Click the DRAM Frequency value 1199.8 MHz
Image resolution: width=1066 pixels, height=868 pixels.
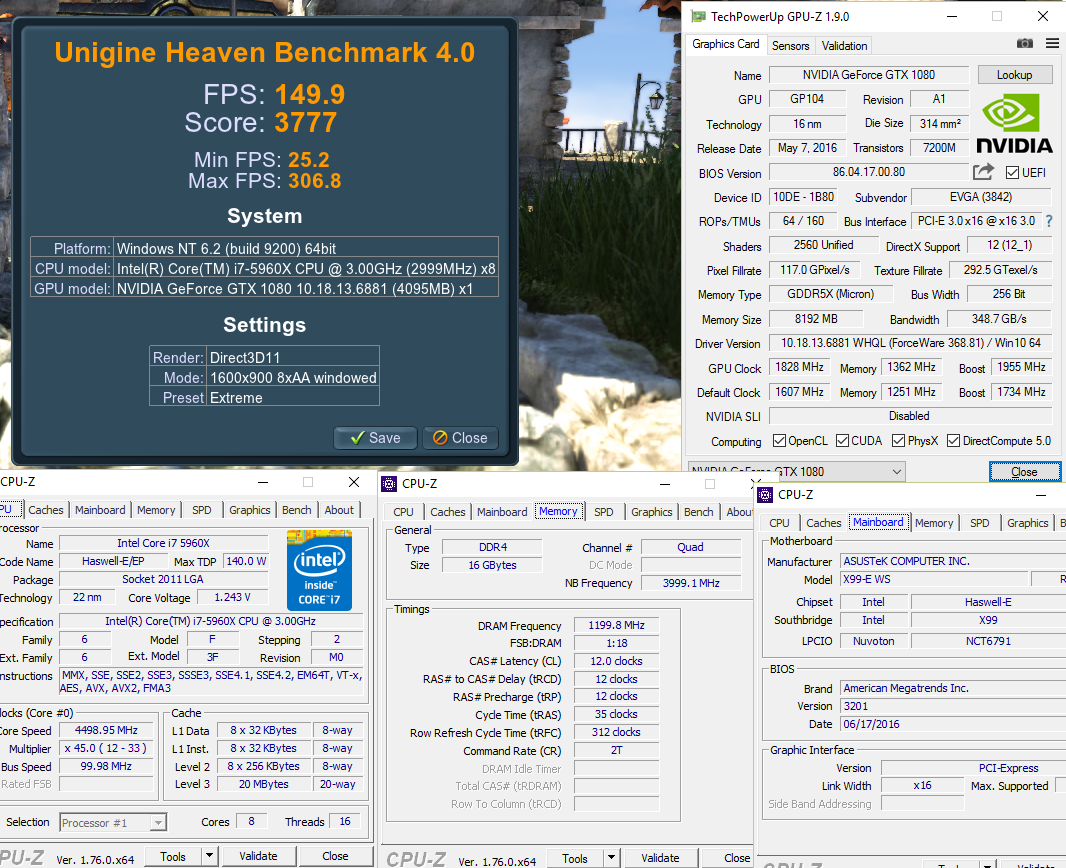pos(617,625)
